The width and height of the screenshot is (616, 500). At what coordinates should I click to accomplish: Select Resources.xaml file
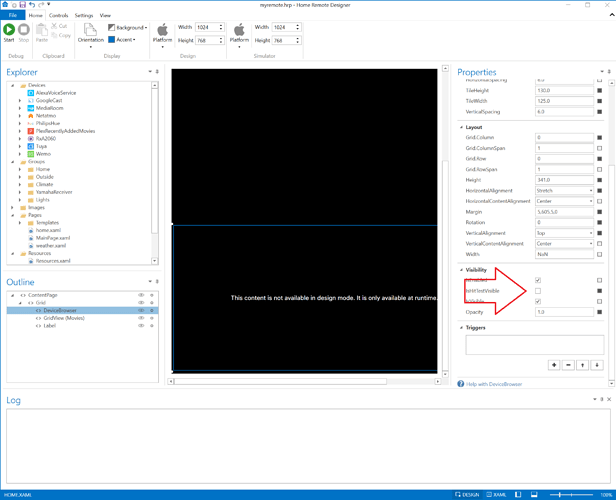click(53, 261)
